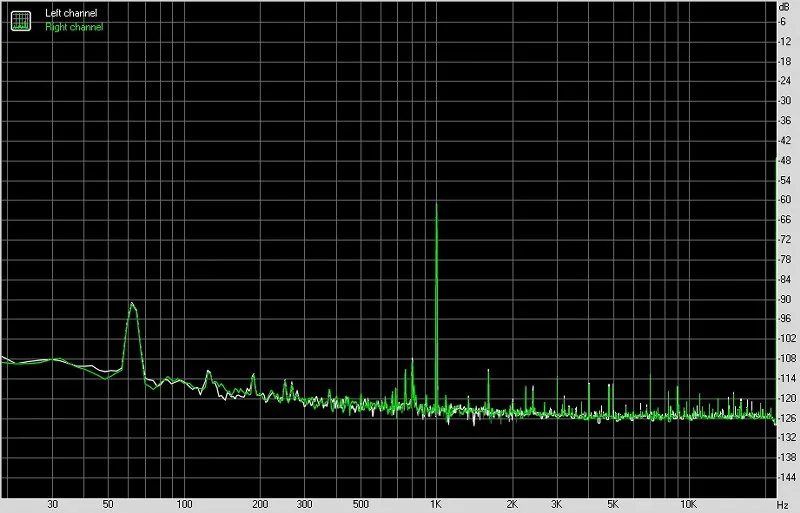Click the 5K frequency axis label

point(613,504)
